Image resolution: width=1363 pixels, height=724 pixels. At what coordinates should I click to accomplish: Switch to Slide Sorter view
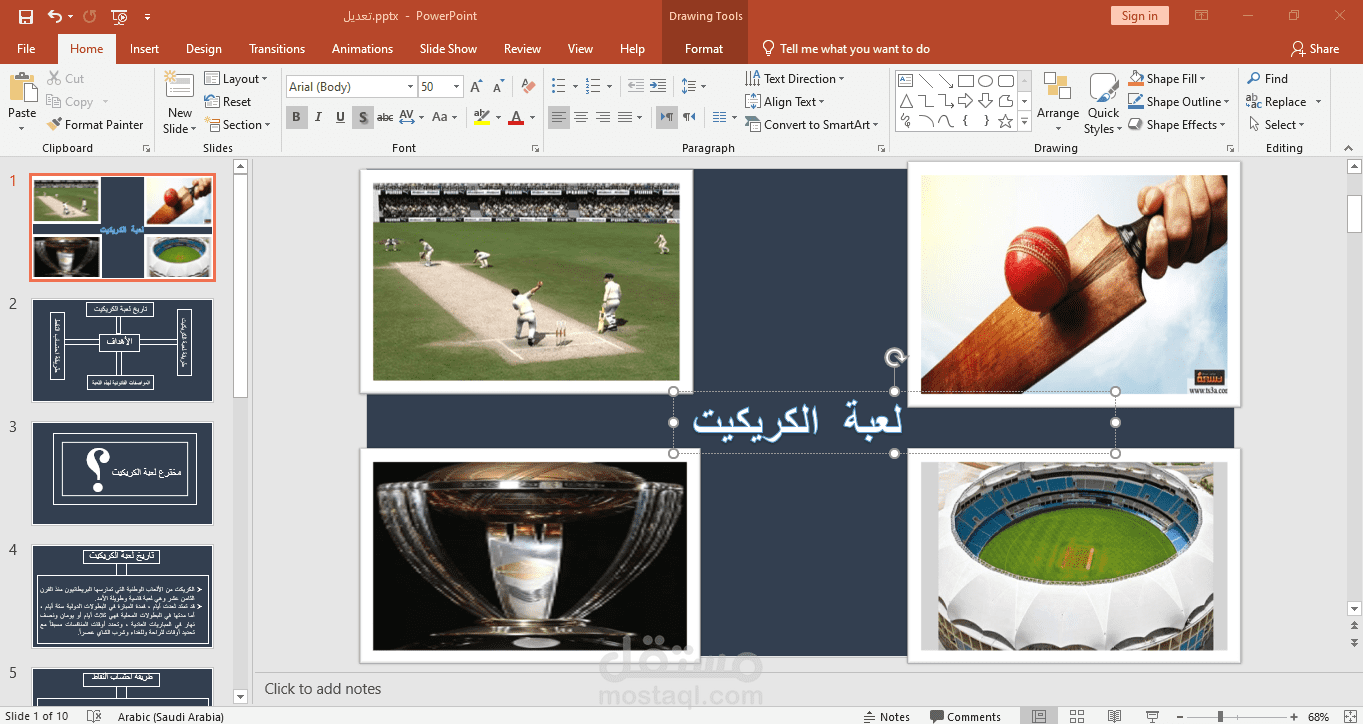pos(1077,716)
